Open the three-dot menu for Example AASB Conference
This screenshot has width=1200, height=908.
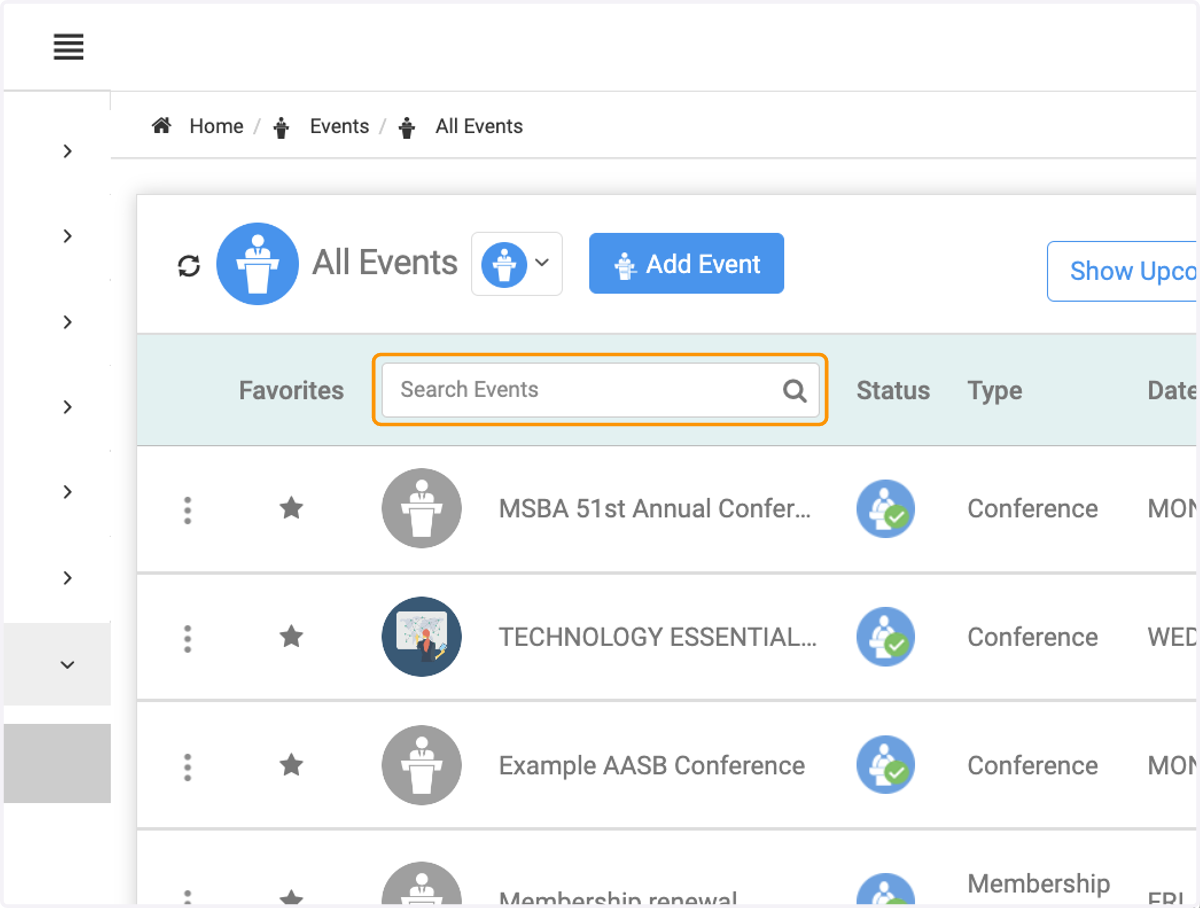[x=188, y=766]
